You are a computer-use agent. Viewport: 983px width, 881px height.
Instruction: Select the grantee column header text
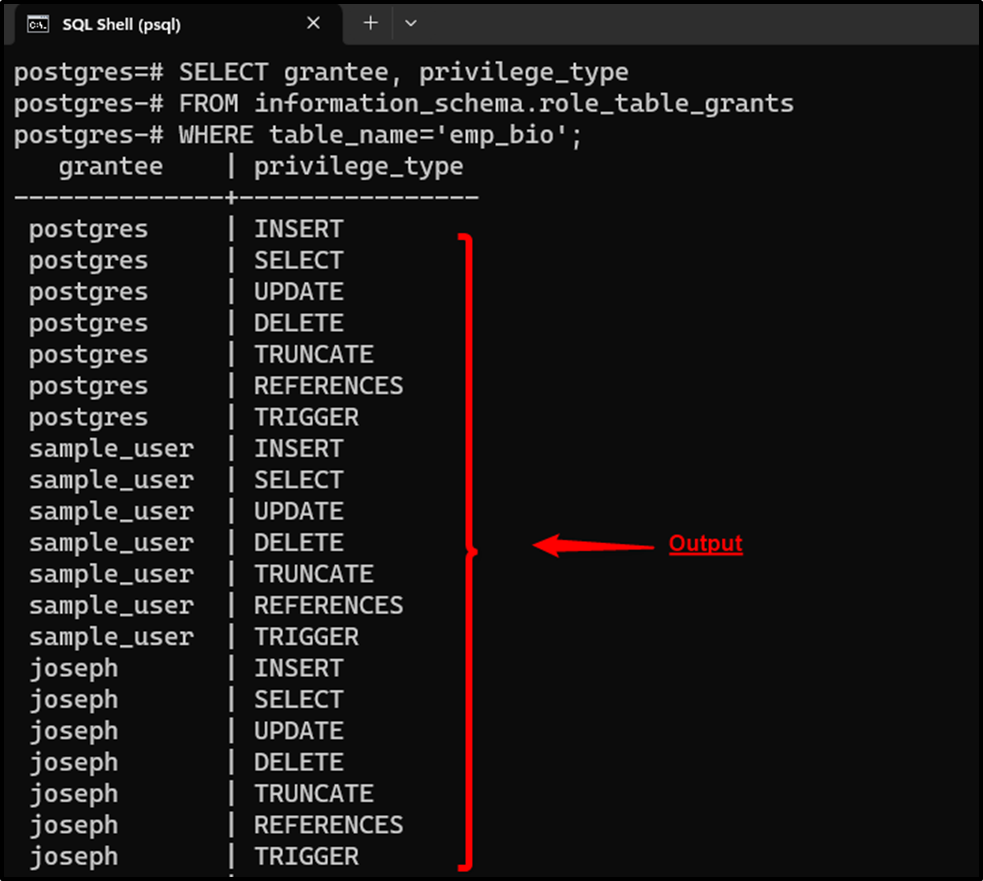pyautogui.click(x=110, y=166)
